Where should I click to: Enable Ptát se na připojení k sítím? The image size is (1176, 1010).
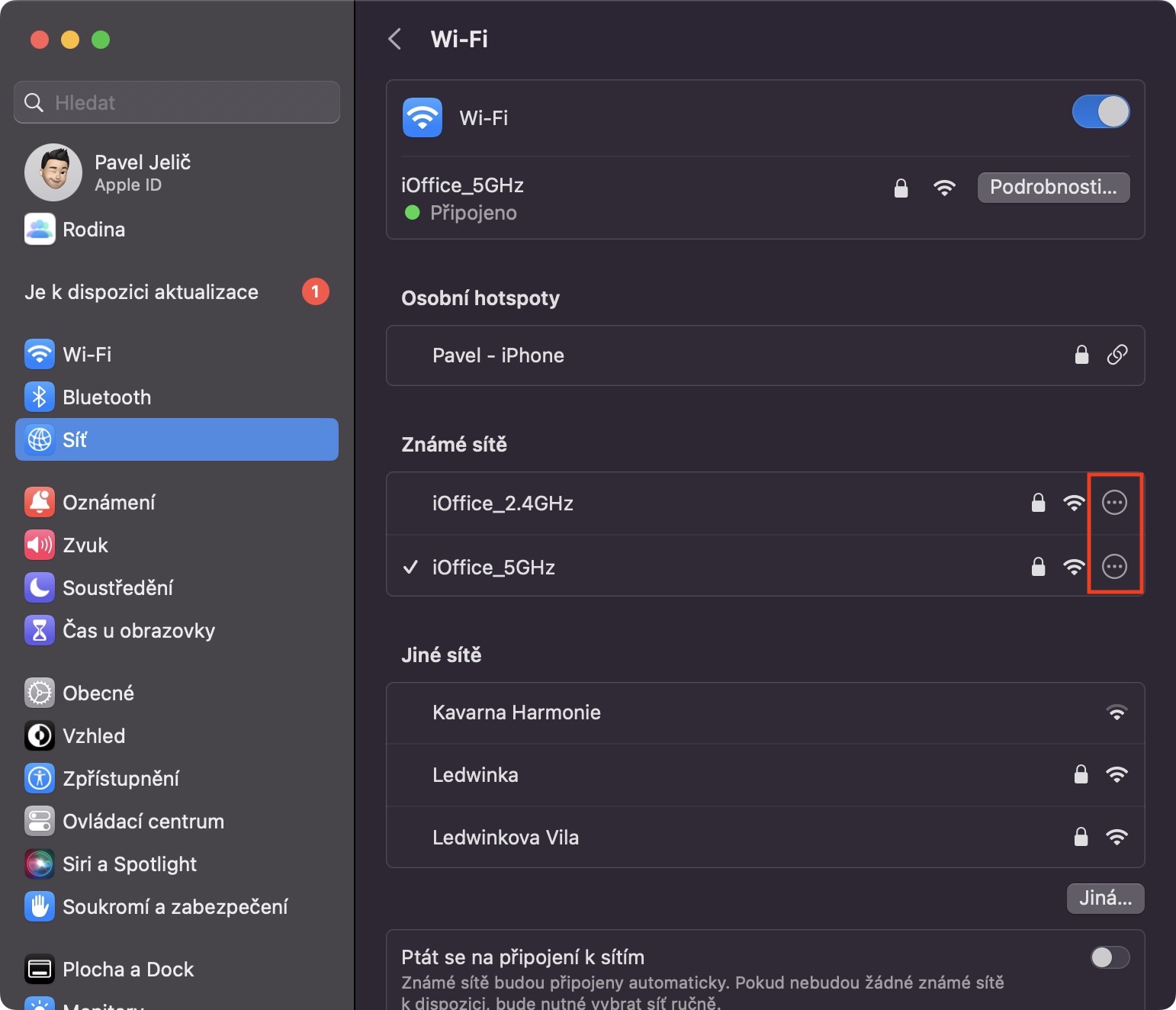pos(1110,957)
